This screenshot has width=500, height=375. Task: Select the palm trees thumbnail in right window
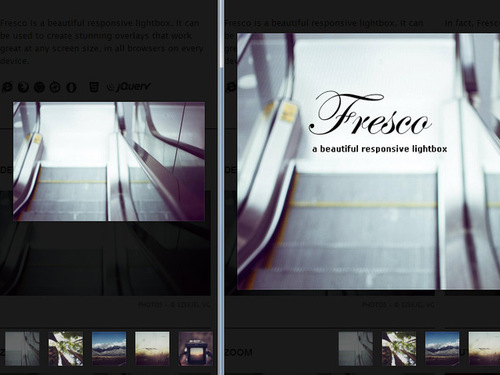tap(399, 349)
